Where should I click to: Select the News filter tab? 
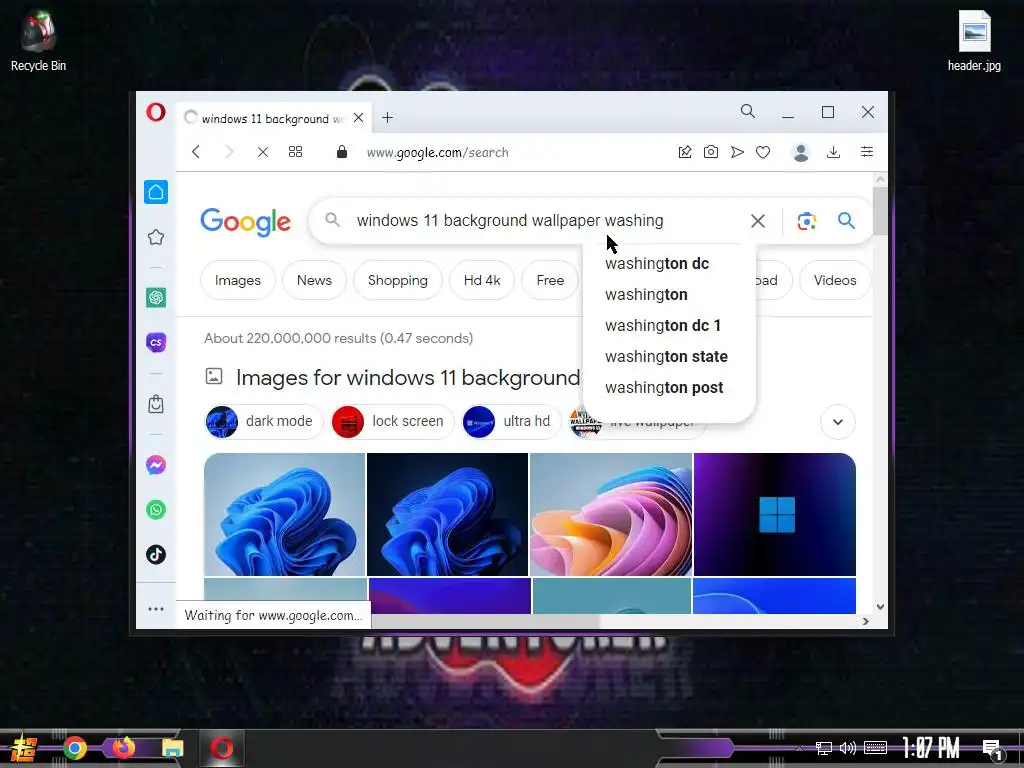(x=314, y=280)
